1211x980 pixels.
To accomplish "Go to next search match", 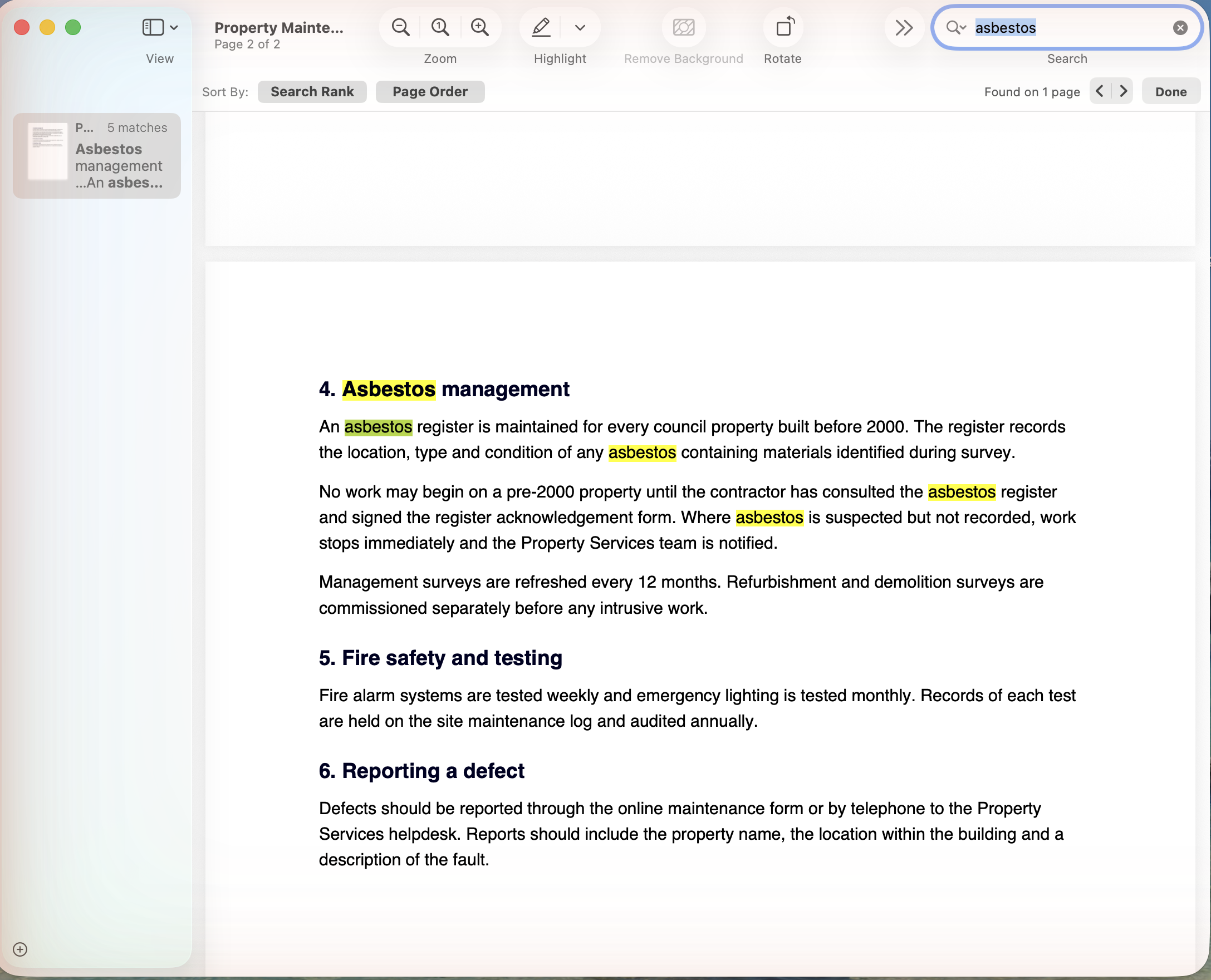I will 1123,91.
